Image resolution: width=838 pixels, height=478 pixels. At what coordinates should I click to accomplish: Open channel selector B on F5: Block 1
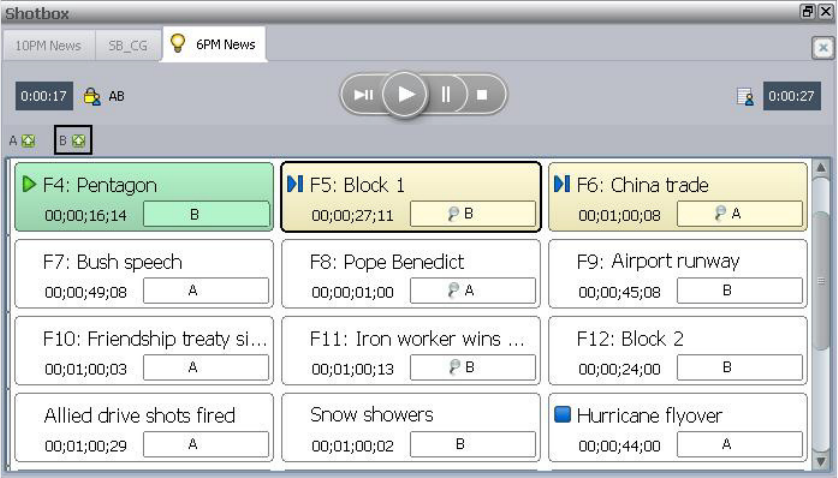(x=472, y=214)
